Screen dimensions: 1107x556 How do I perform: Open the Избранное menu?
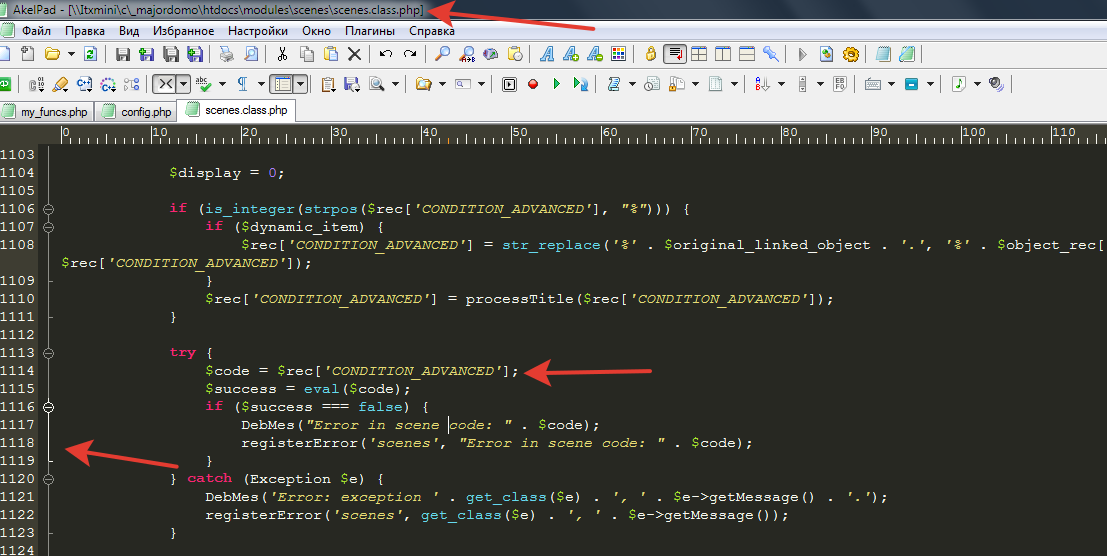[x=184, y=31]
